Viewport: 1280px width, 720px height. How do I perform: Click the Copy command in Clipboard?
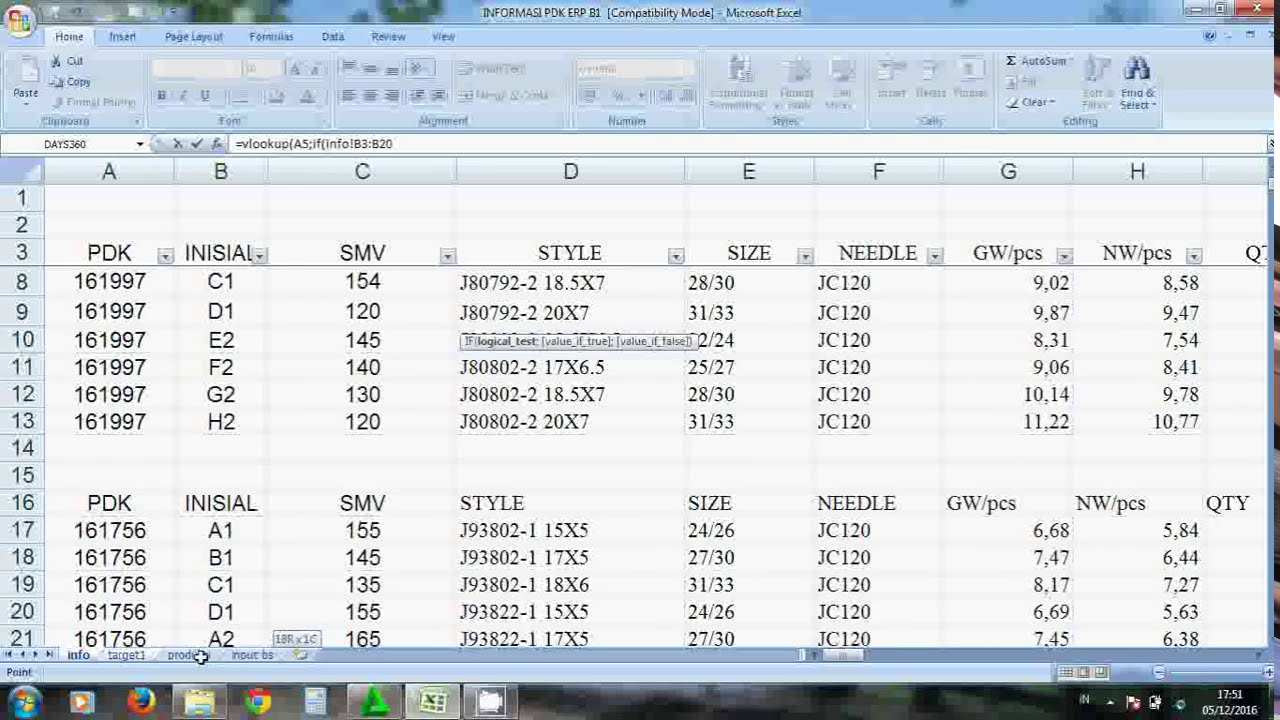click(70, 82)
